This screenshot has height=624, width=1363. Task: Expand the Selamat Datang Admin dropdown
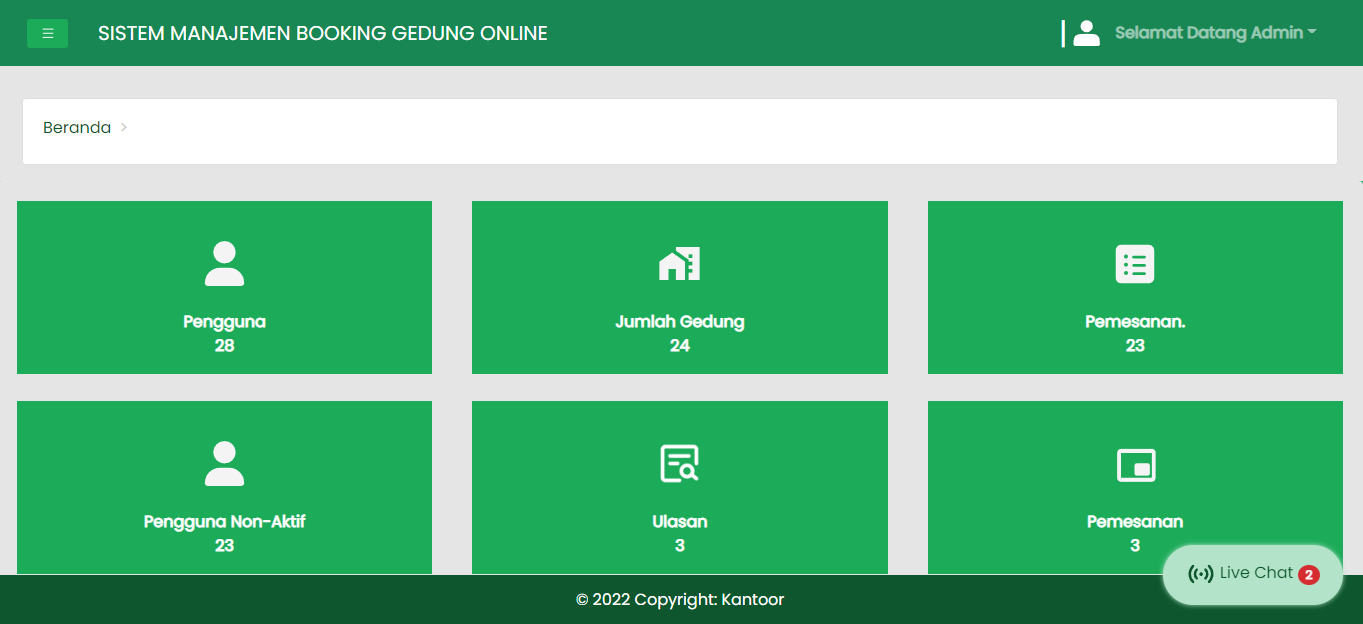[x=1215, y=32]
